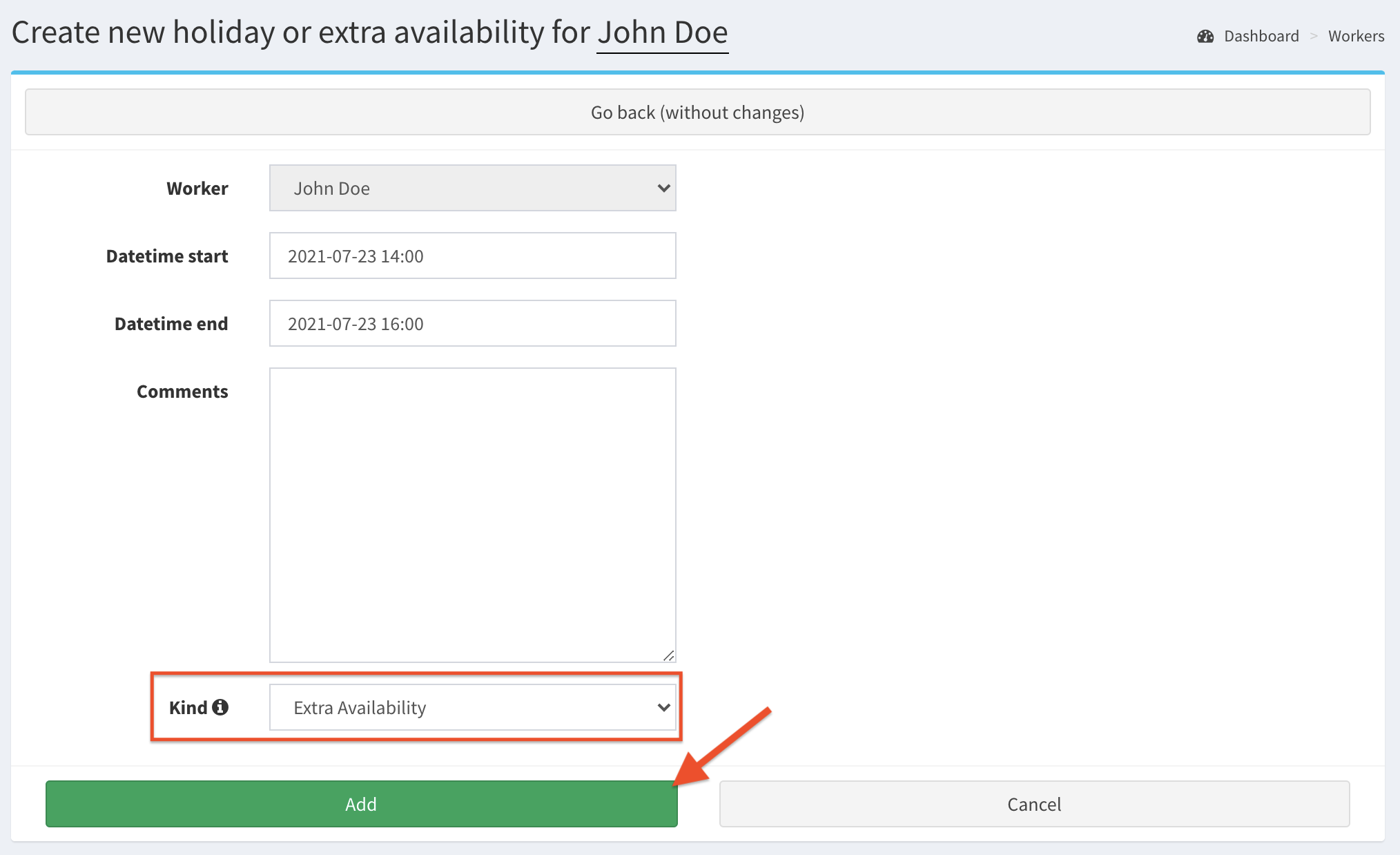Image resolution: width=1400 pixels, height=855 pixels.
Task: Click the Dashboard speedometer icon
Action: point(1205,37)
